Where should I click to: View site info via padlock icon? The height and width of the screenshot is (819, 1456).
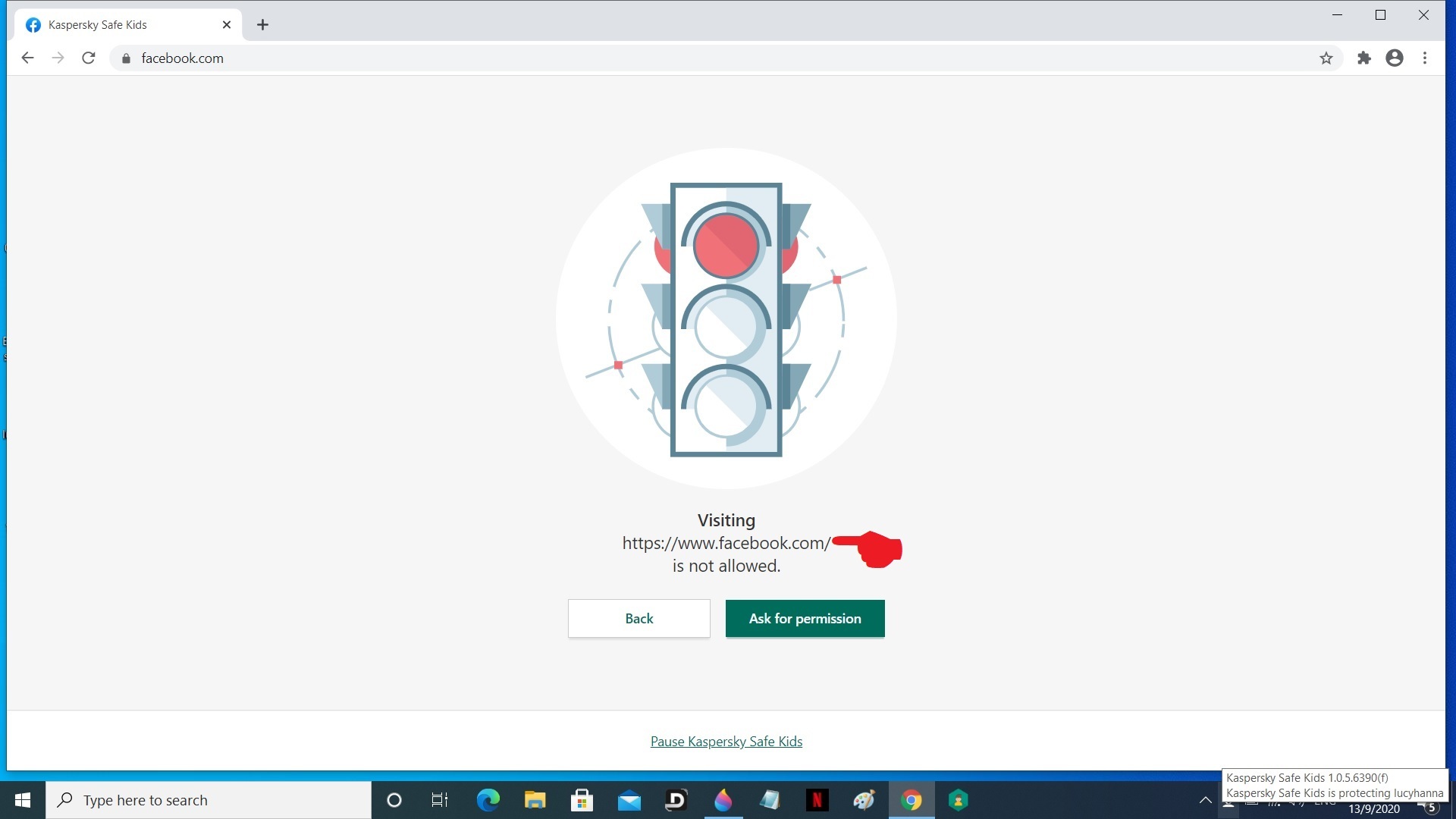click(x=126, y=58)
